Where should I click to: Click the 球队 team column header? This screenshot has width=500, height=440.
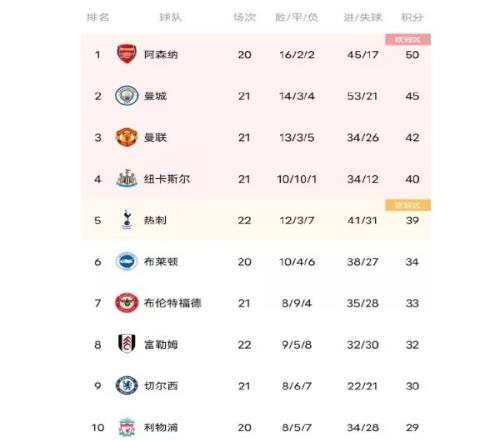pyautogui.click(x=171, y=17)
